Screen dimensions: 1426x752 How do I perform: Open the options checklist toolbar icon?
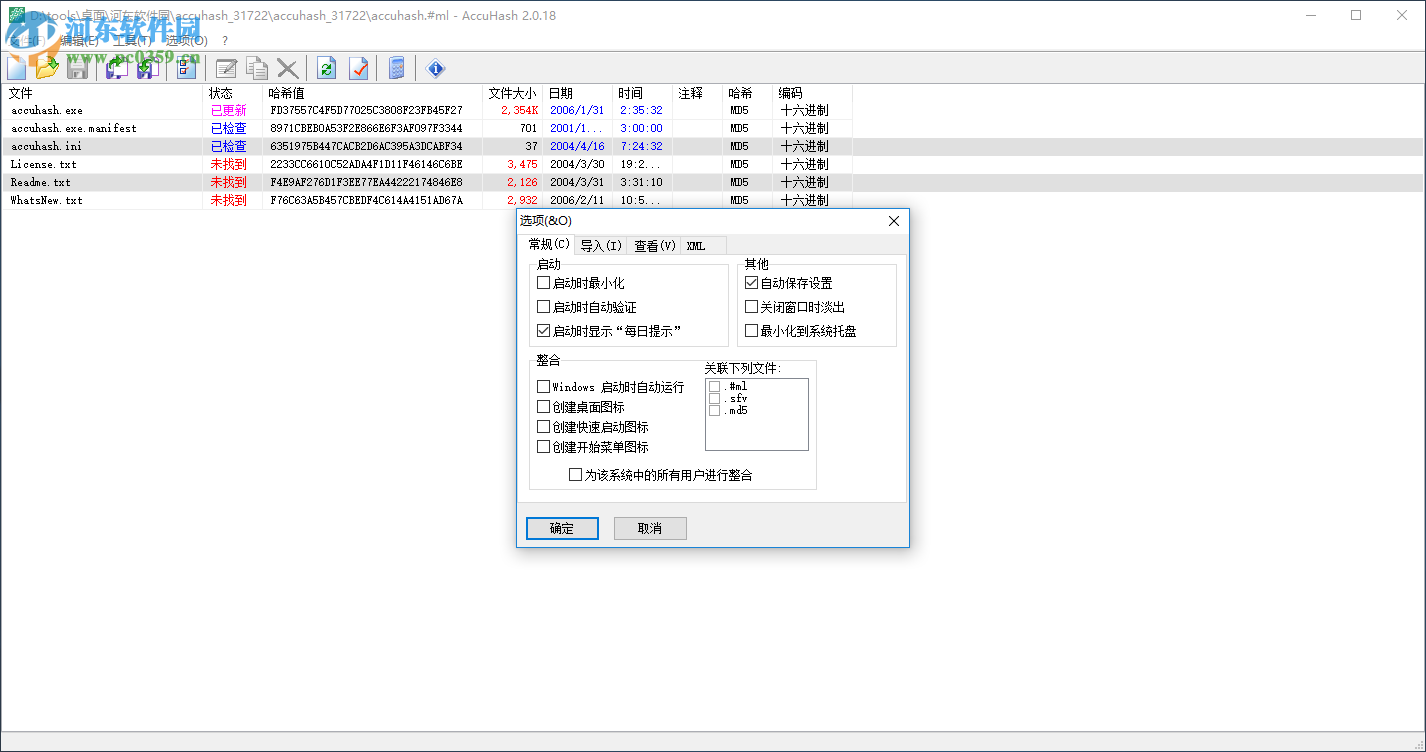point(186,68)
